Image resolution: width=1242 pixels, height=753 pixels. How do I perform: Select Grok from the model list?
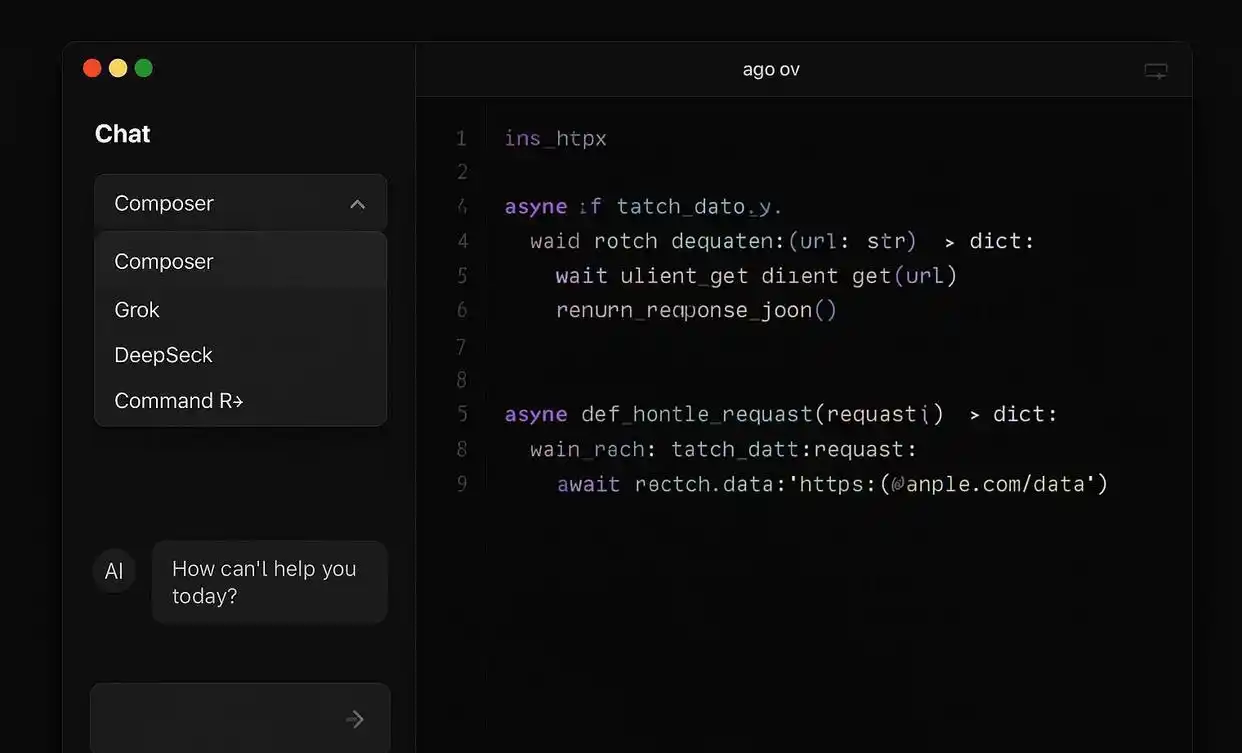pyautogui.click(x=137, y=310)
